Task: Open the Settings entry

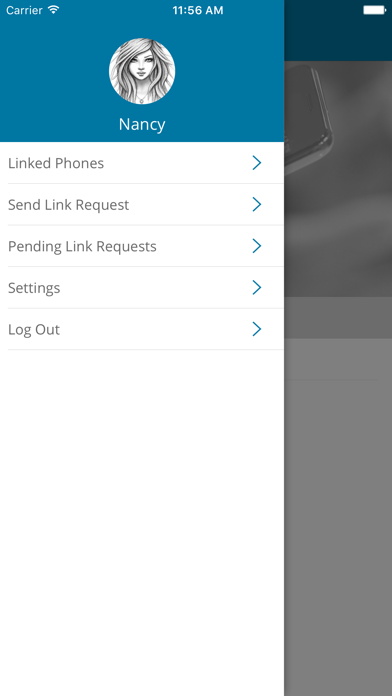Action: click(142, 288)
